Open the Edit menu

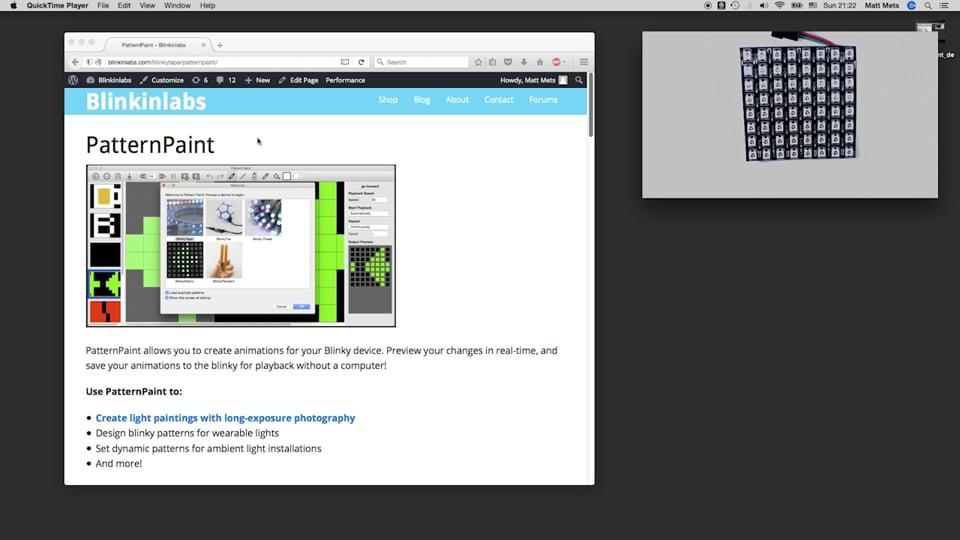[x=124, y=6]
